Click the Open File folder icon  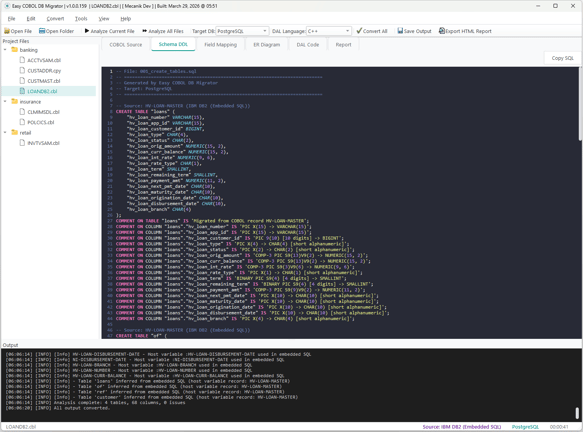7,31
